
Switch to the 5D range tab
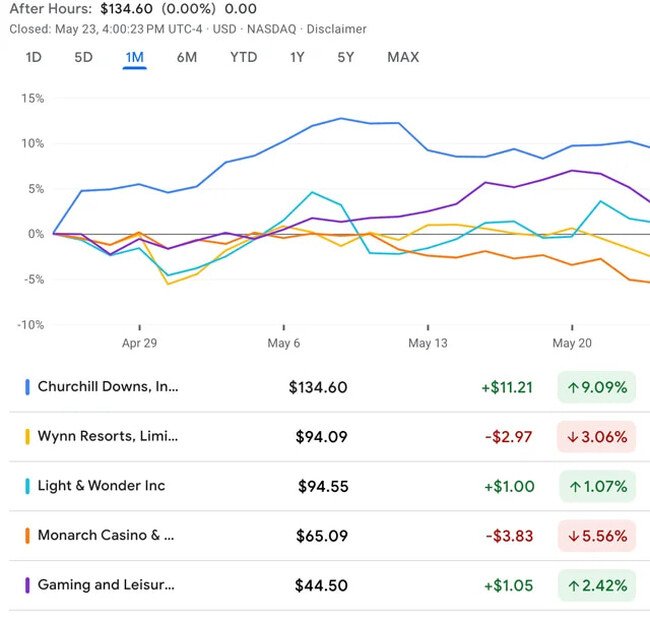pyautogui.click(x=83, y=57)
